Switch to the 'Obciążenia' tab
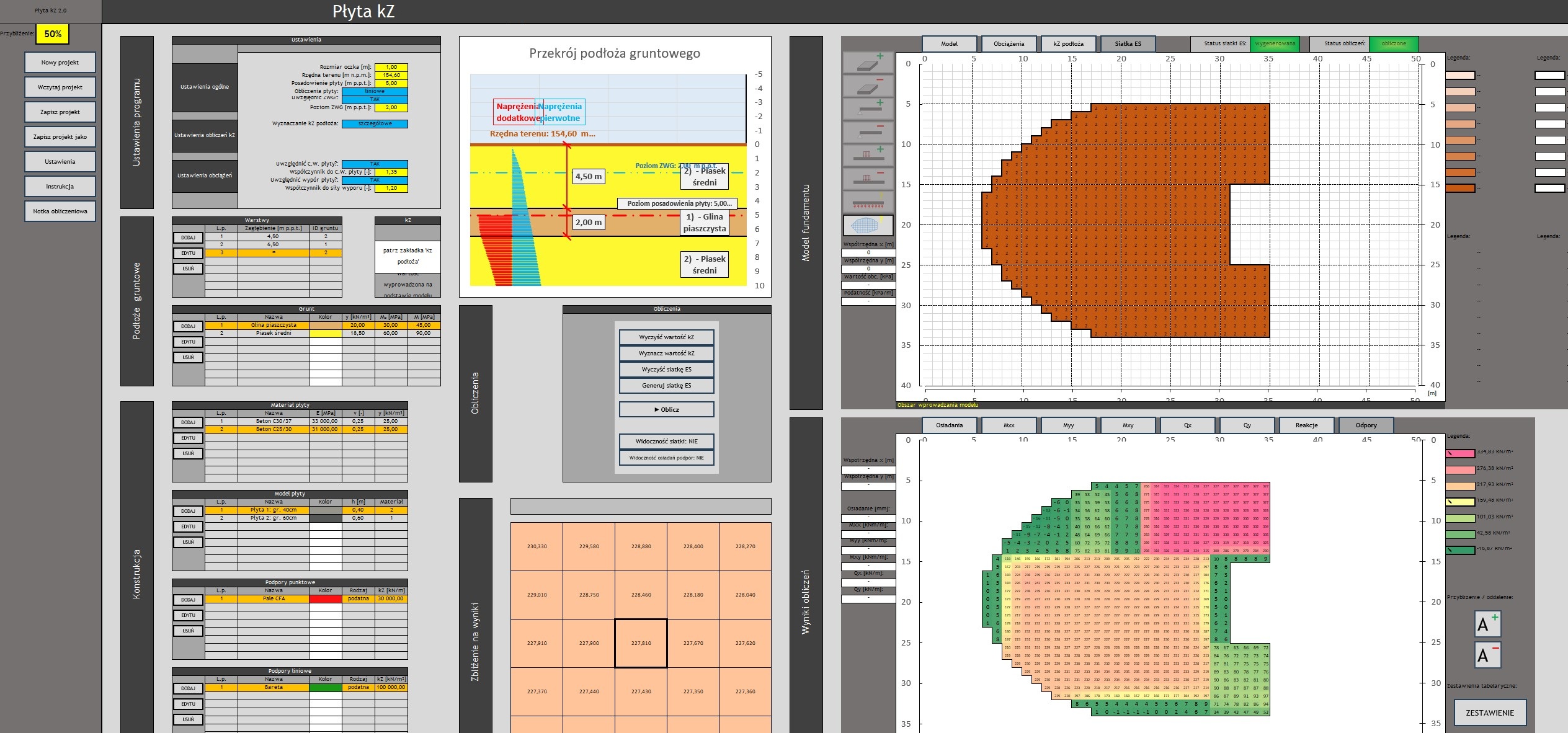Screen dimensions: 1568x733 [1009, 44]
